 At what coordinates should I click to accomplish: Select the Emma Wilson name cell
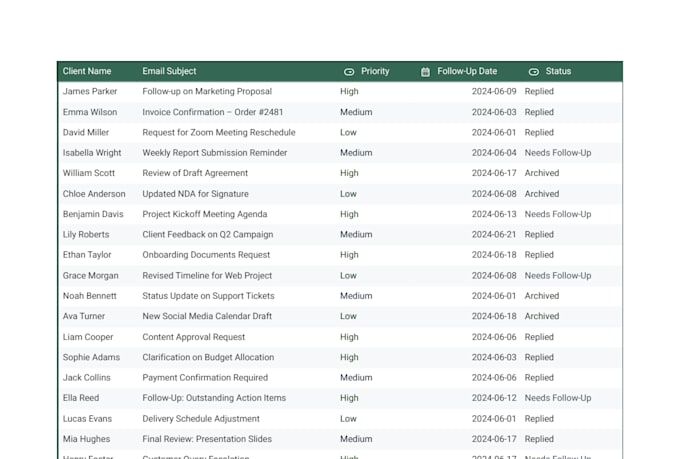click(x=90, y=112)
